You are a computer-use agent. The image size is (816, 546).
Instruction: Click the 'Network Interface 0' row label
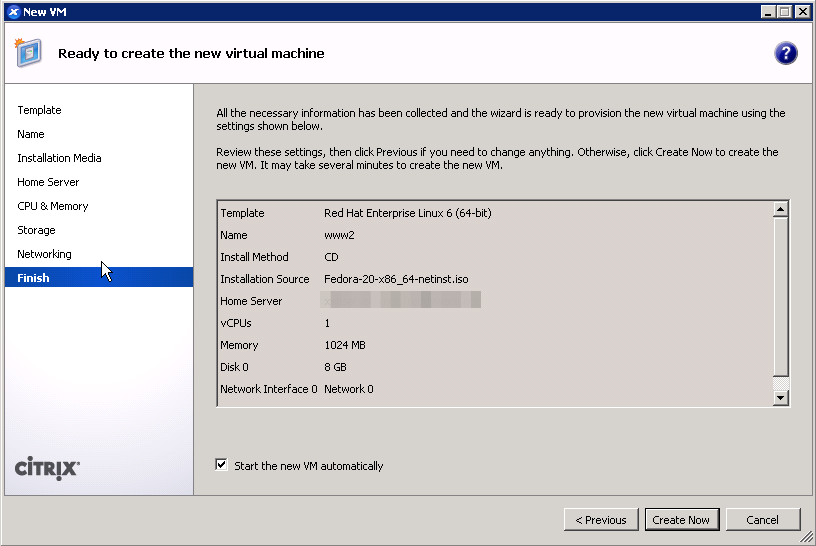coord(269,389)
